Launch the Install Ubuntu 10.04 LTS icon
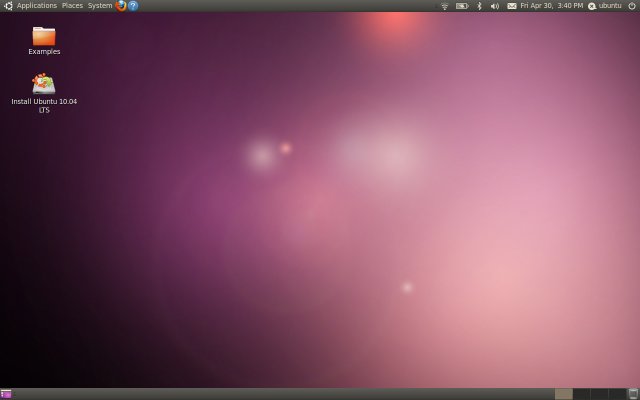 44,83
